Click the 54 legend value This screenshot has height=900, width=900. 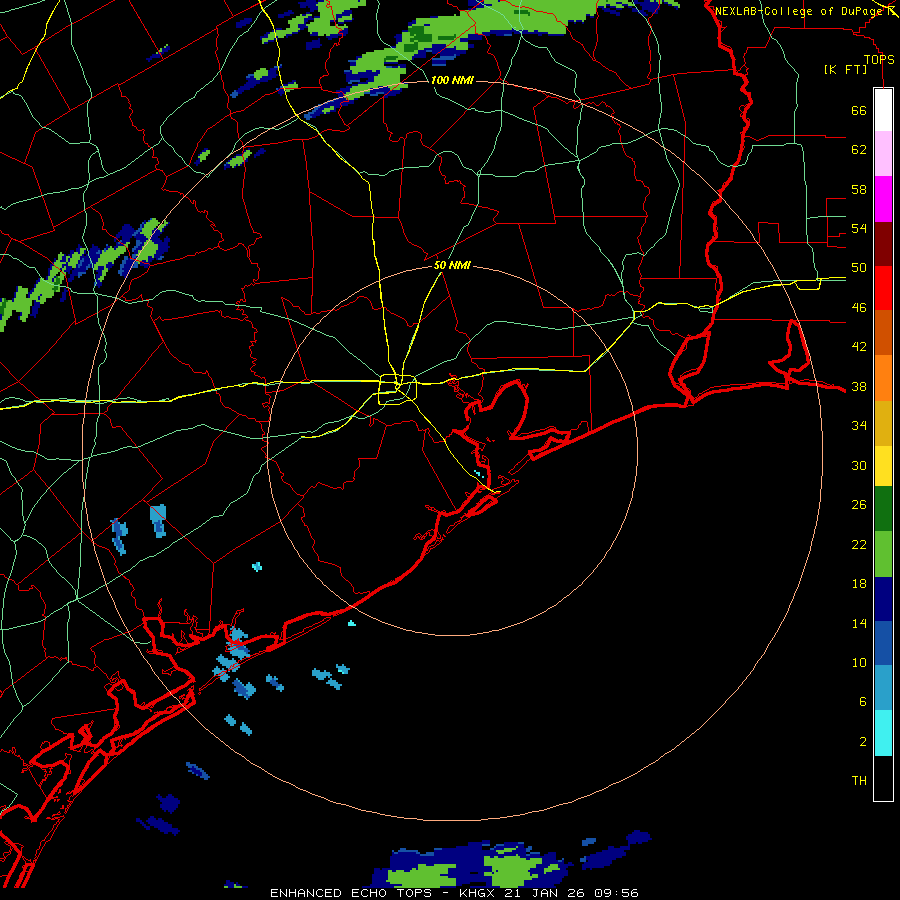(x=859, y=228)
